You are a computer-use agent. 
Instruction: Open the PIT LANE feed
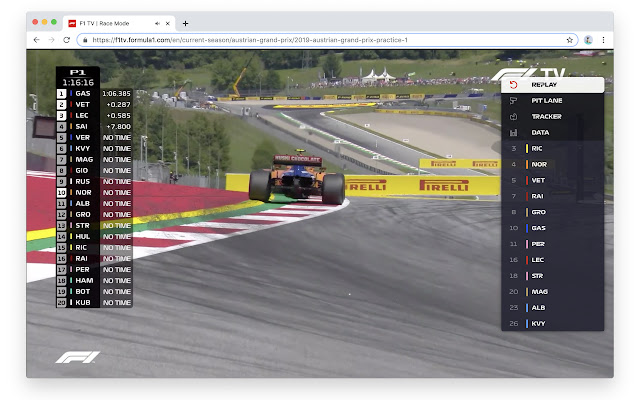click(553, 101)
